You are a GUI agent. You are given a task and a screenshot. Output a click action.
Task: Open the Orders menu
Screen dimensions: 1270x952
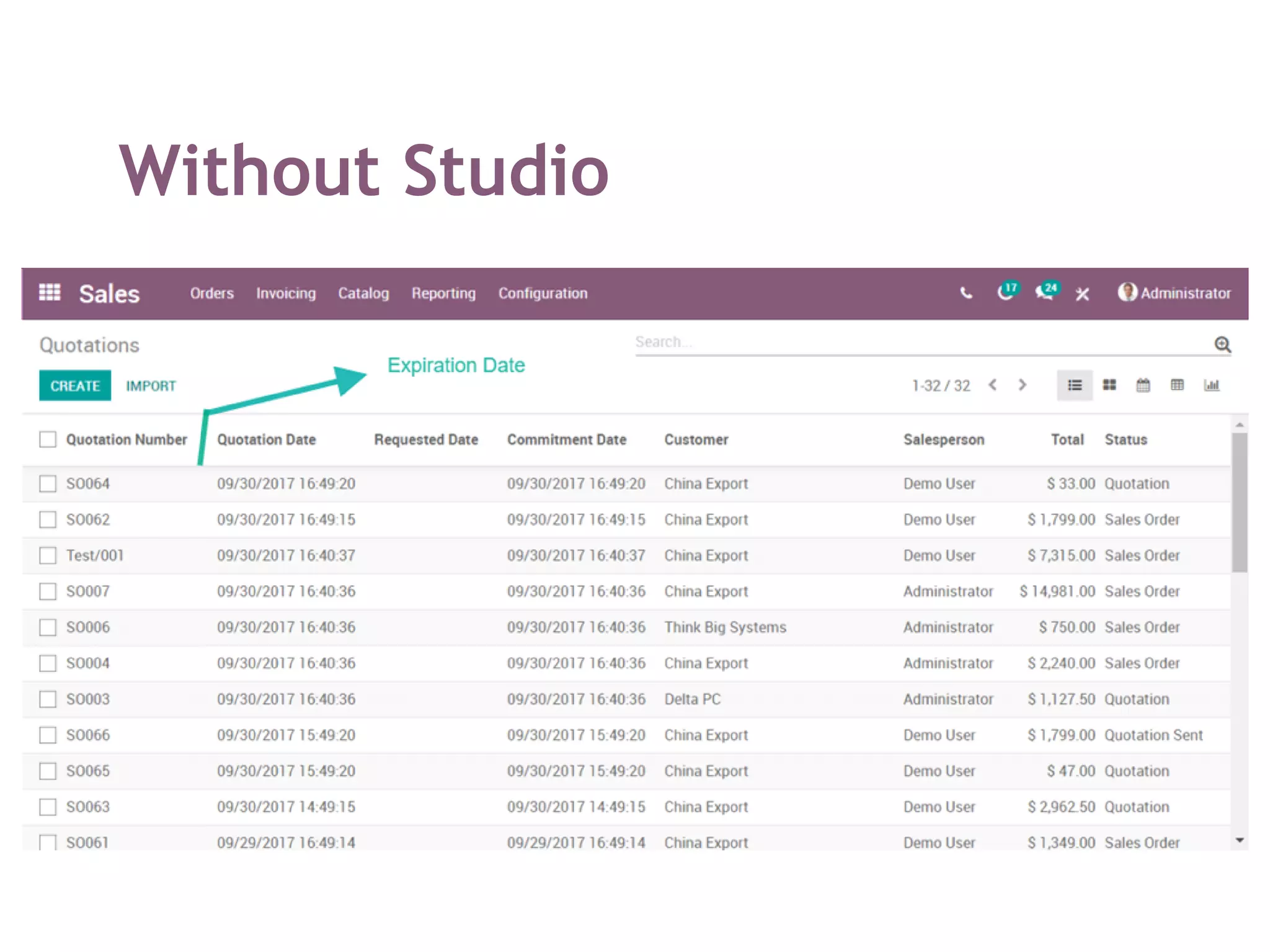coord(211,293)
